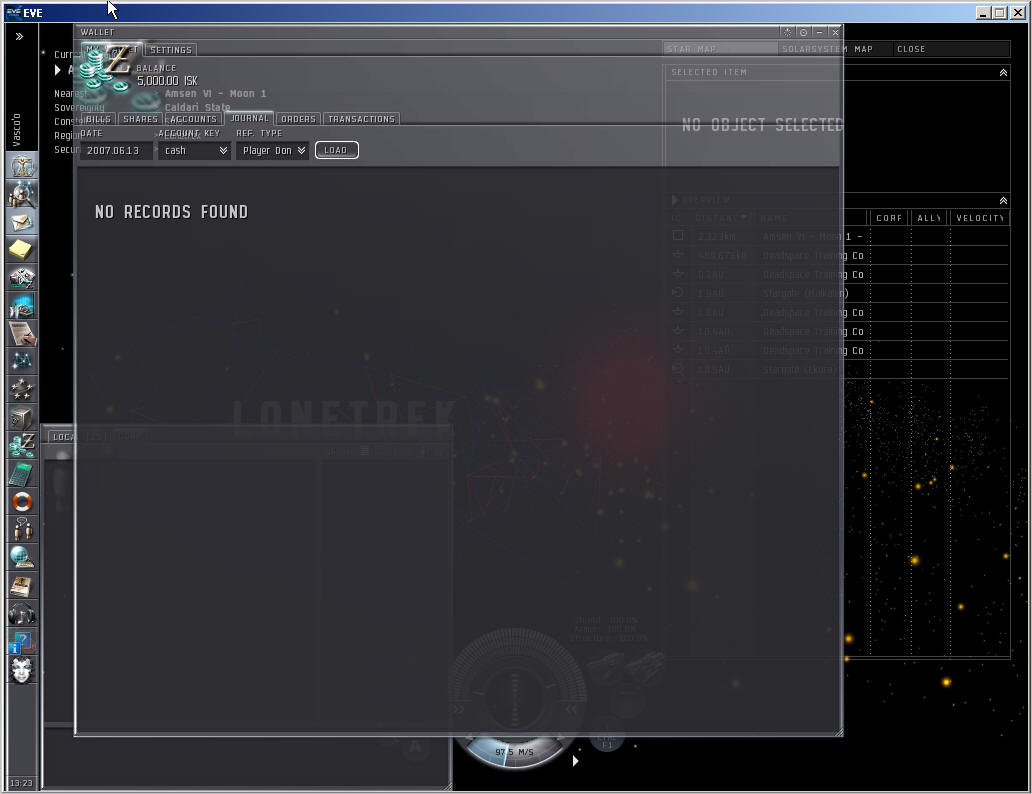Open the Bills tab
The image size is (1032, 794).
[x=98, y=119]
